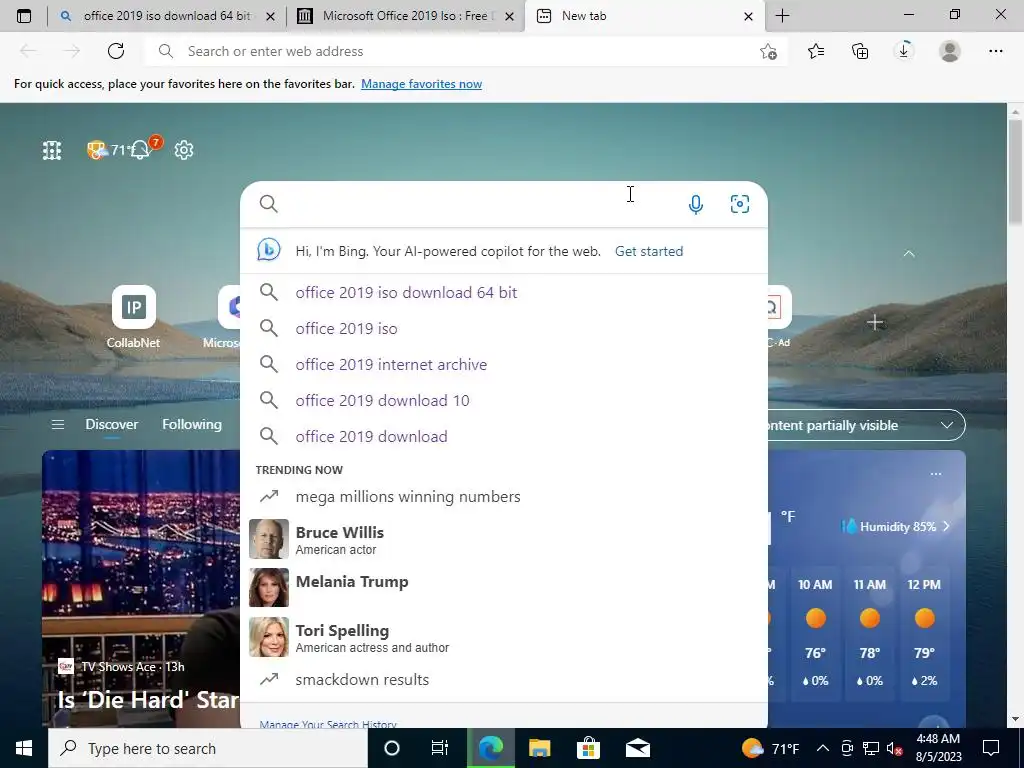Image resolution: width=1024 pixels, height=768 pixels.
Task: Open Windows Start menu
Action: 24,748
